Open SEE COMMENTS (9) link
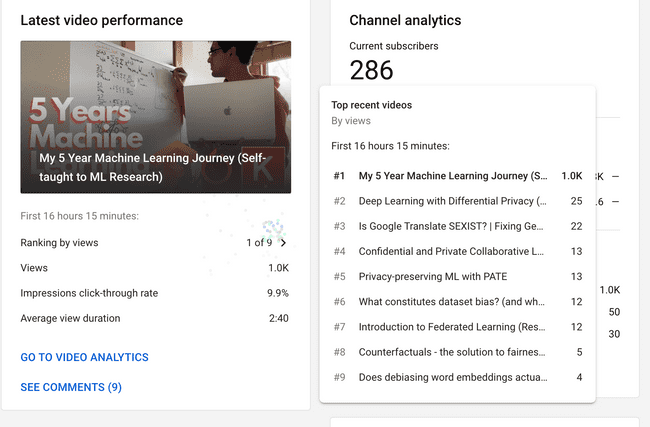This screenshot has width=650, height=427. click(71, 387)
